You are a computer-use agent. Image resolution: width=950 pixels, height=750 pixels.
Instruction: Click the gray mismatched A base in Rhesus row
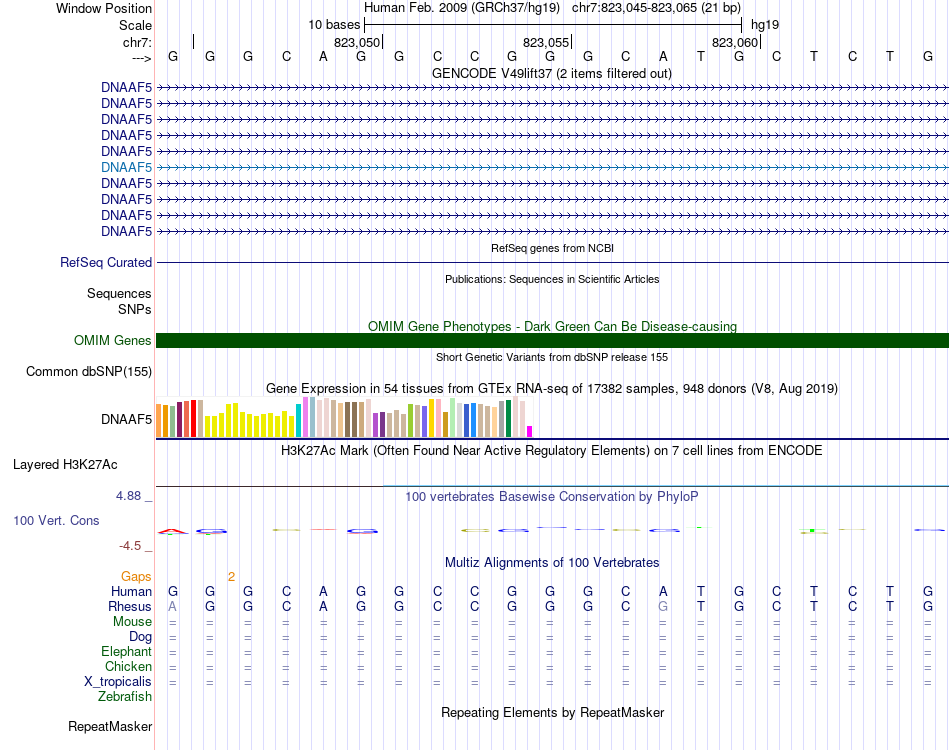(x=173, y=606)
